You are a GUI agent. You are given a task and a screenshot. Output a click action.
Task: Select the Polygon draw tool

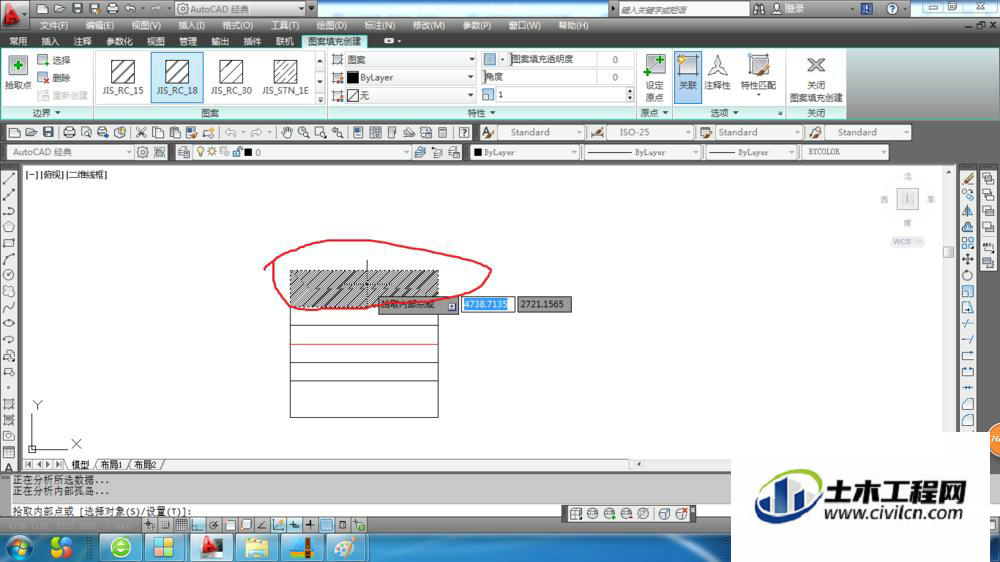pos(9,227)
